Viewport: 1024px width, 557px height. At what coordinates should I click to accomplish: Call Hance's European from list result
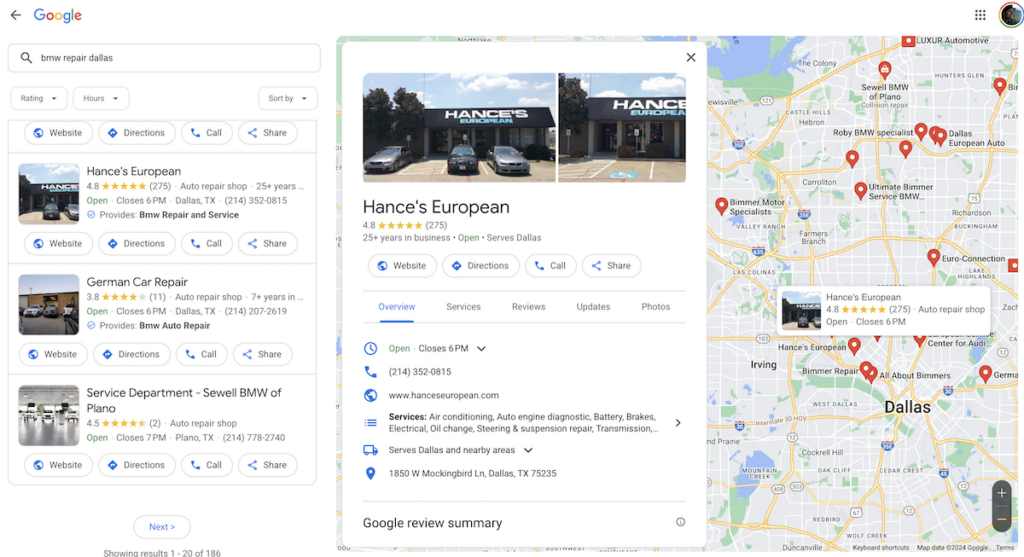coord(206,244)
